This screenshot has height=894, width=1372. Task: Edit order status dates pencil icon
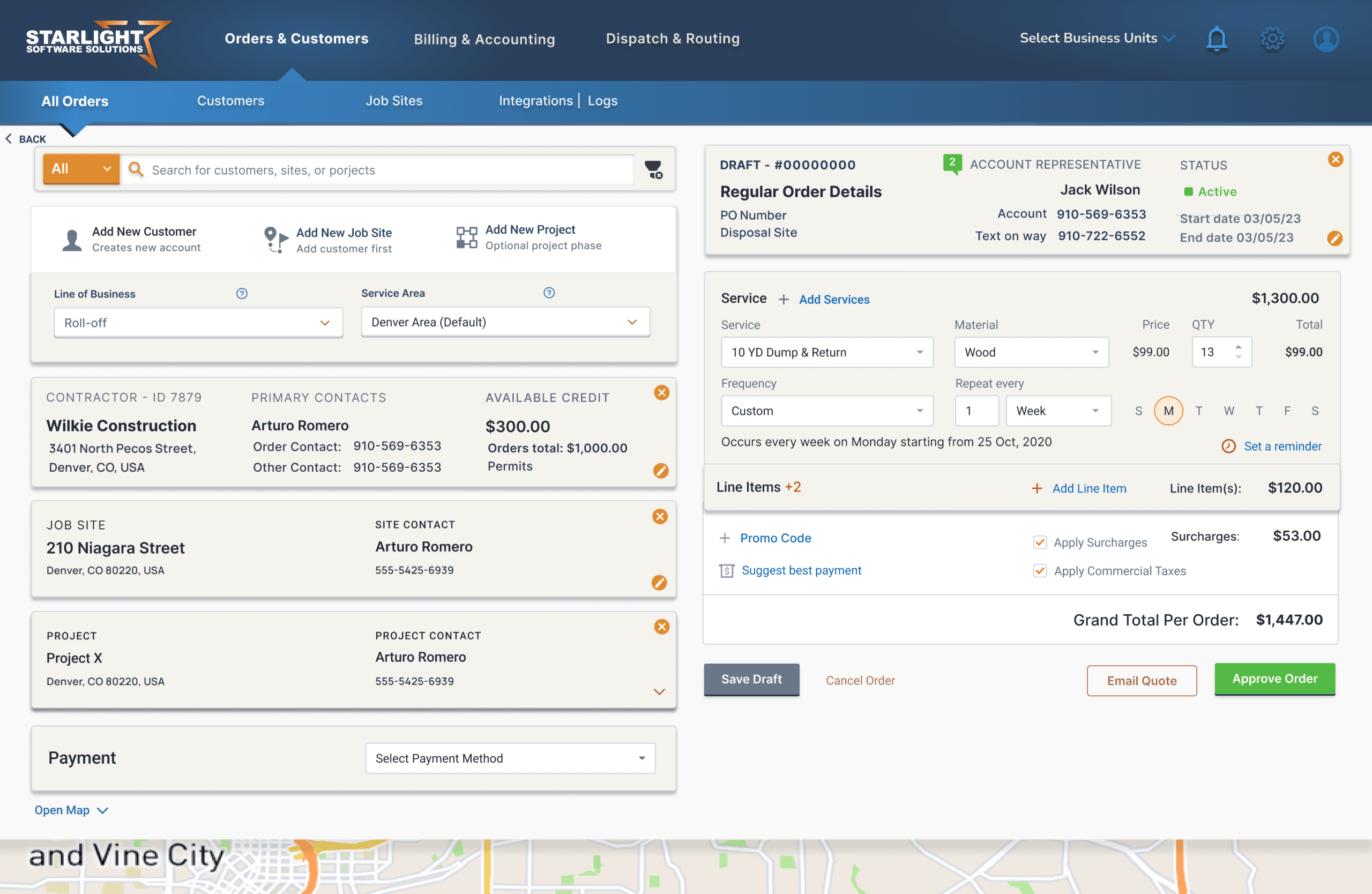1334,238
